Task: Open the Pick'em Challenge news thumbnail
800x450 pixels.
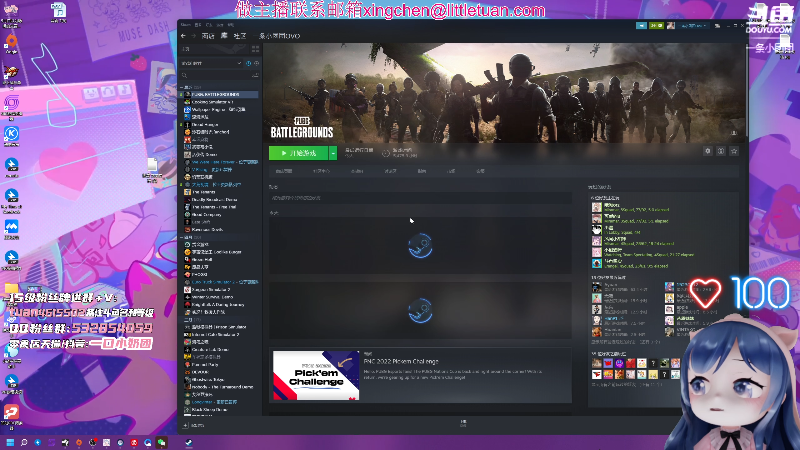Action: pyautogui.click(x=316, y=375)
